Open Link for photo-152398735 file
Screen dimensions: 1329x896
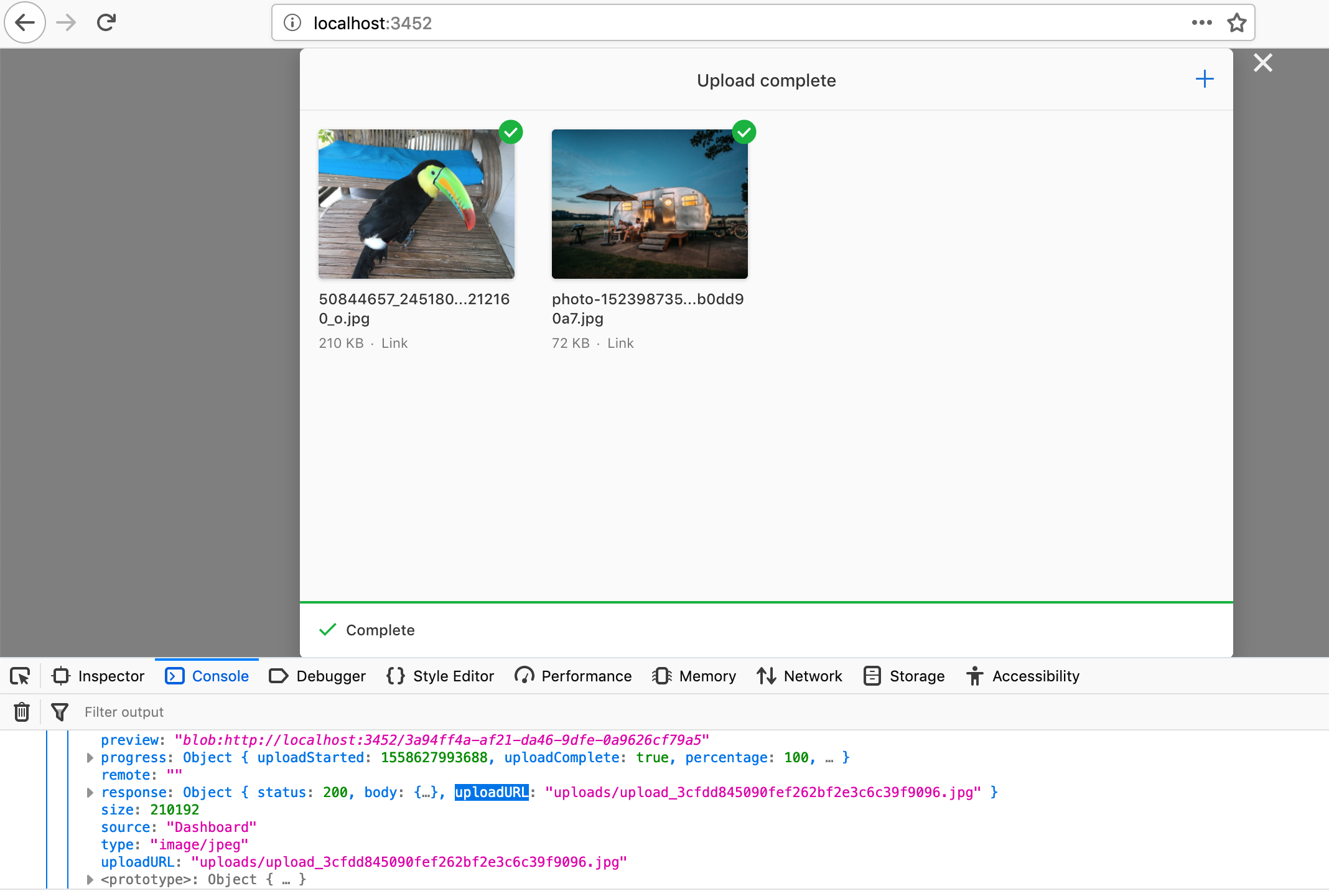[x=620, y=343]
